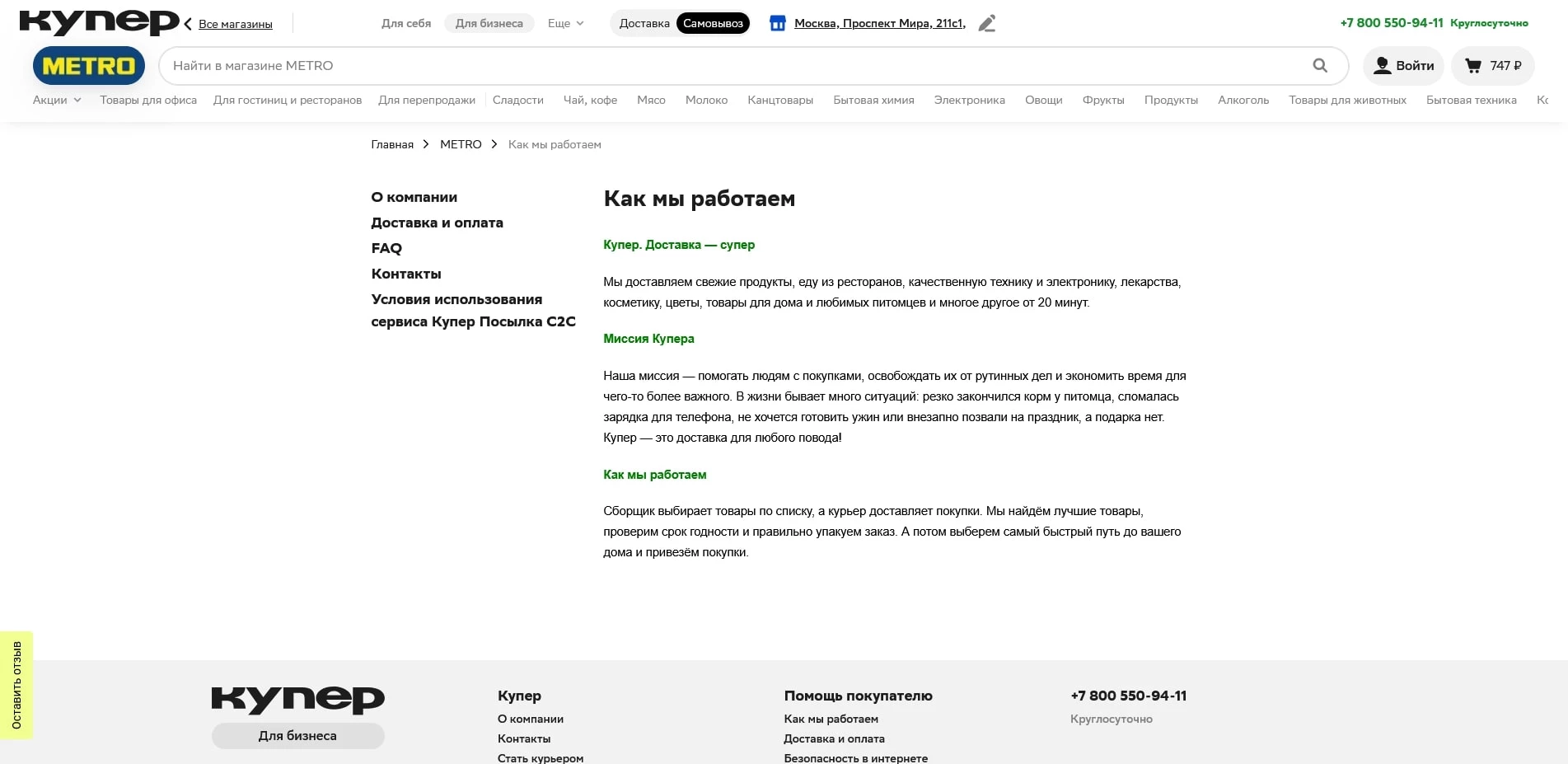Toggle the Для себя shopping mode

pos(406,24)
